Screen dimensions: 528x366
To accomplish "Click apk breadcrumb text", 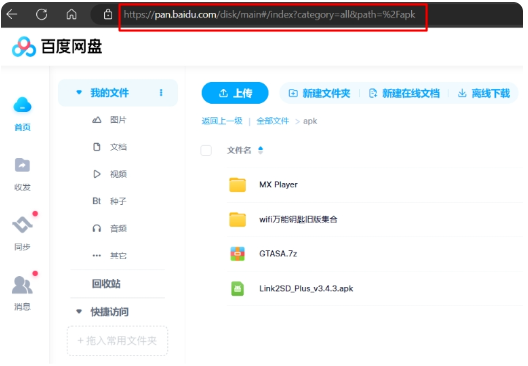I will 310,121.
